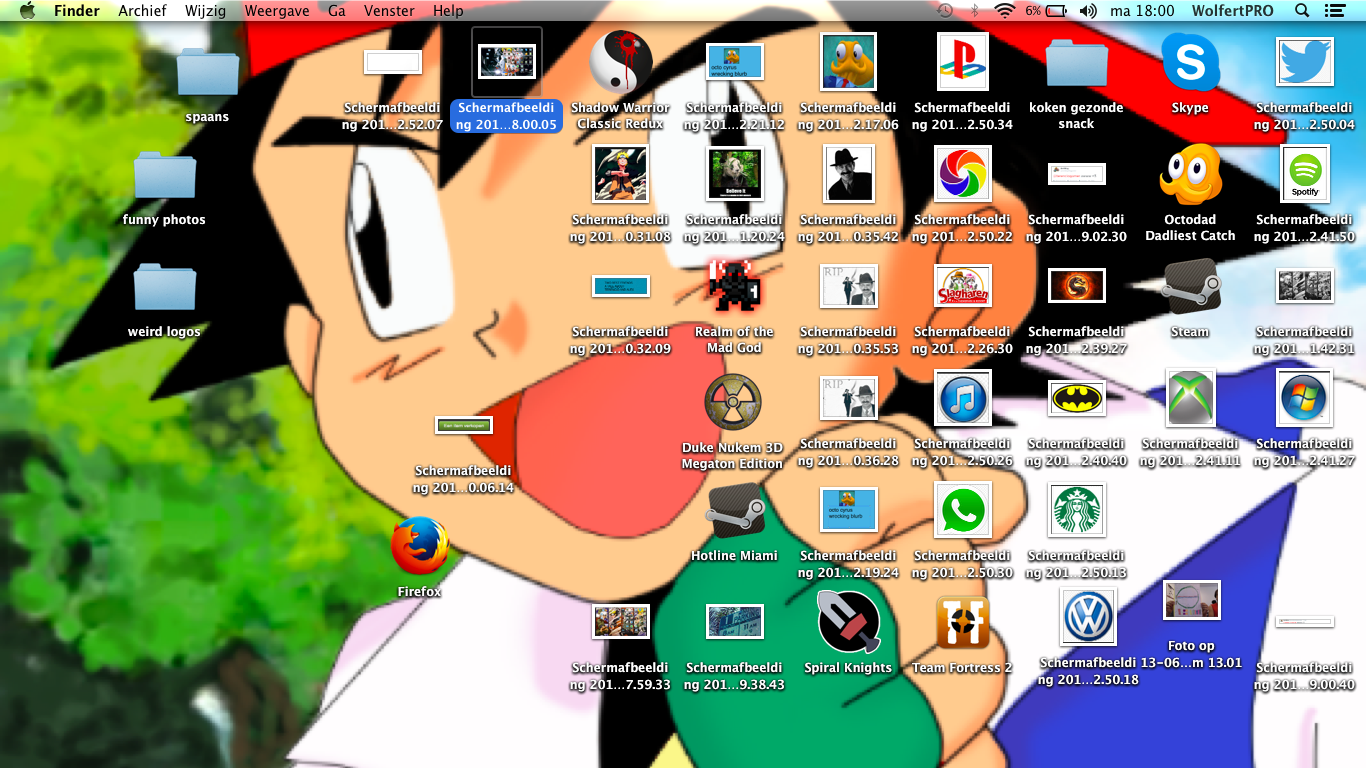Open the Firefox desktop icon
Viewport: 1366px width, 768px height.
click(419, 546)
